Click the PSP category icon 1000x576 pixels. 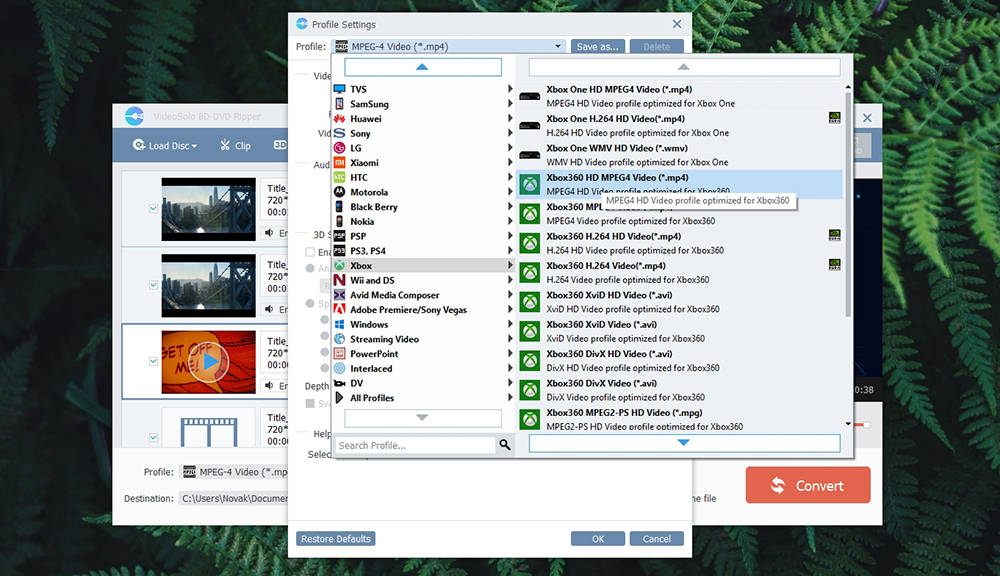(339, 236)
